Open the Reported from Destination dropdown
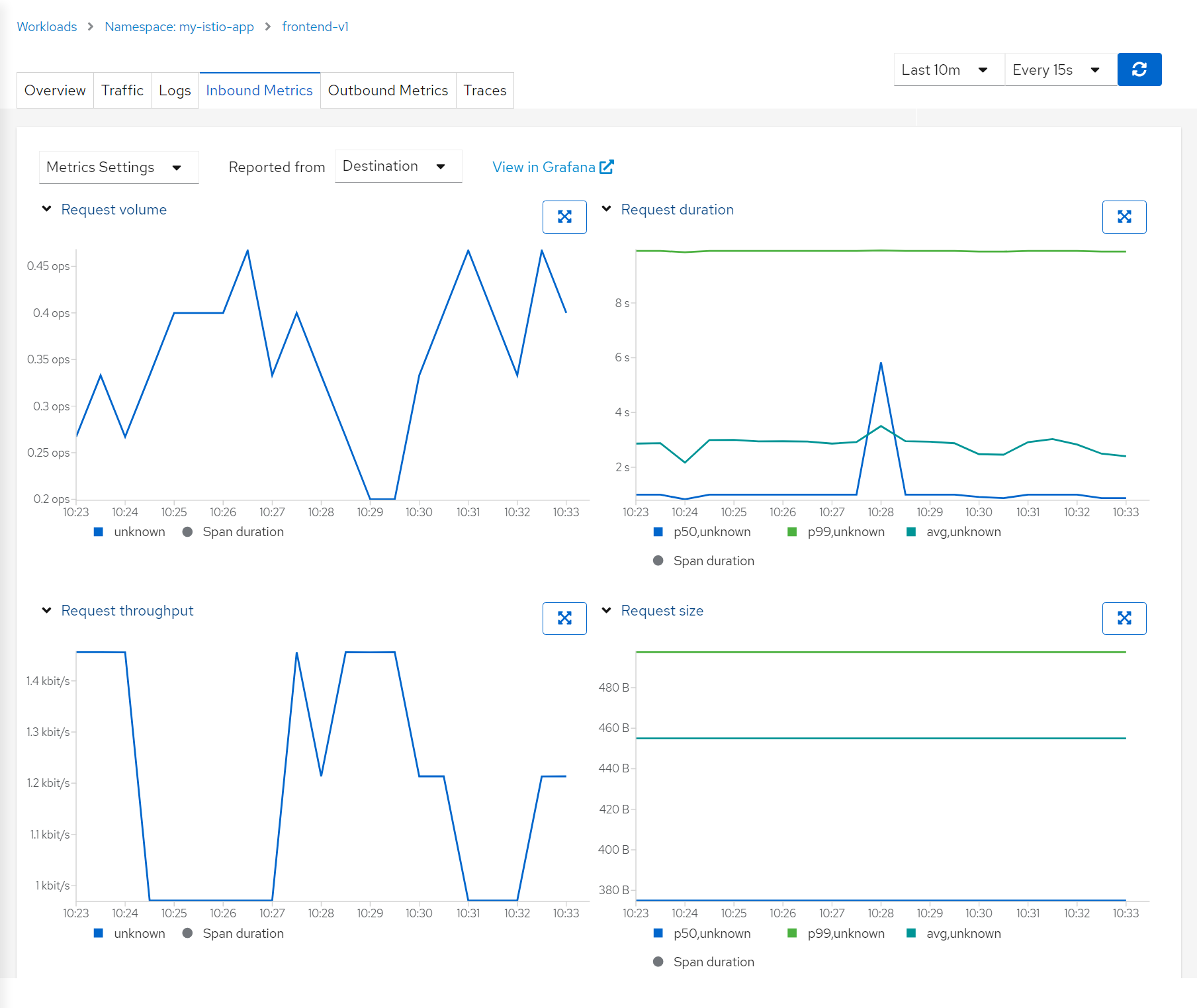The width and height of the screenshot is (1197, 1008). click(398, 166)
